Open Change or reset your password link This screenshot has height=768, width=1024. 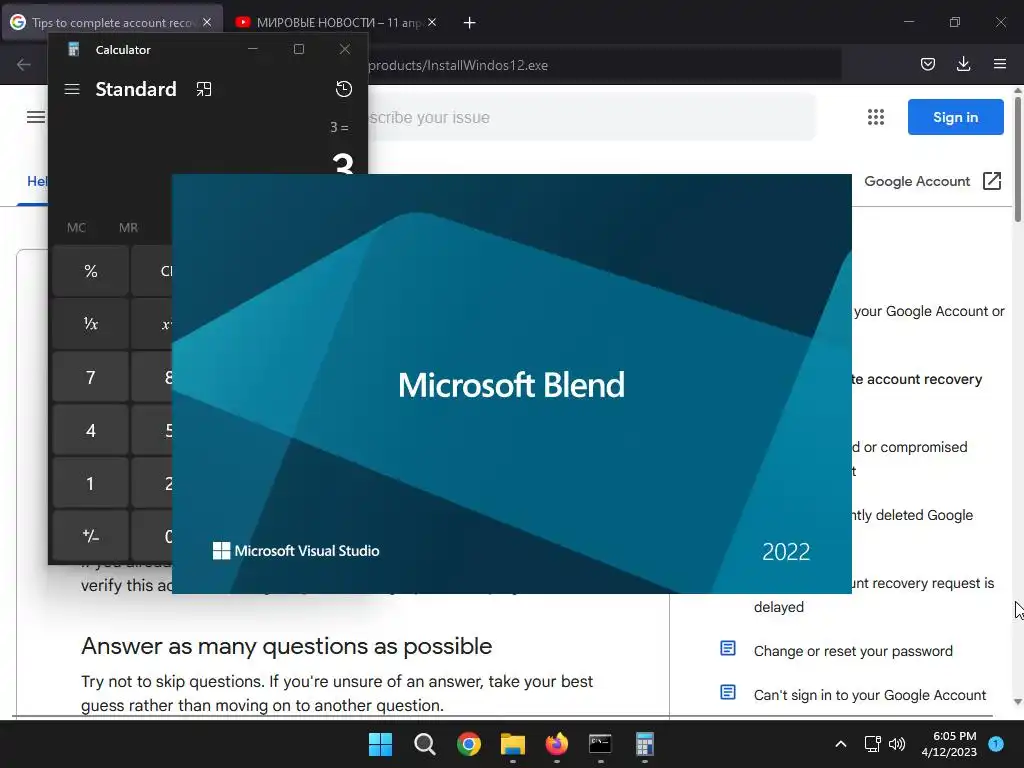click(853, 651)
